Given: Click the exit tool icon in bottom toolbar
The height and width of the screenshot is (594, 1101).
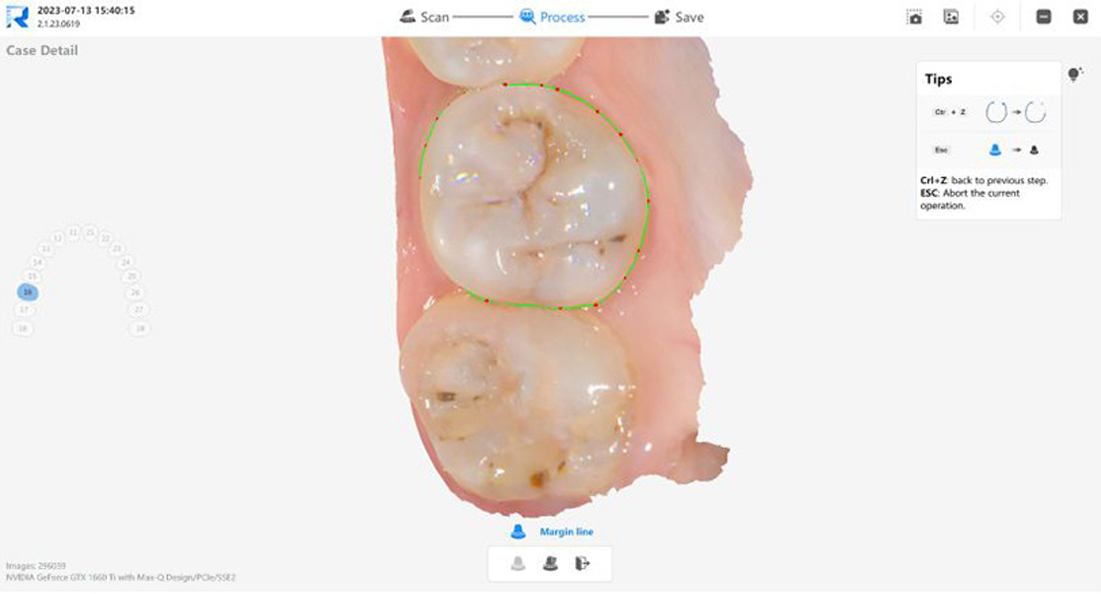Looking at the screenshot, I should pos(582,563).
